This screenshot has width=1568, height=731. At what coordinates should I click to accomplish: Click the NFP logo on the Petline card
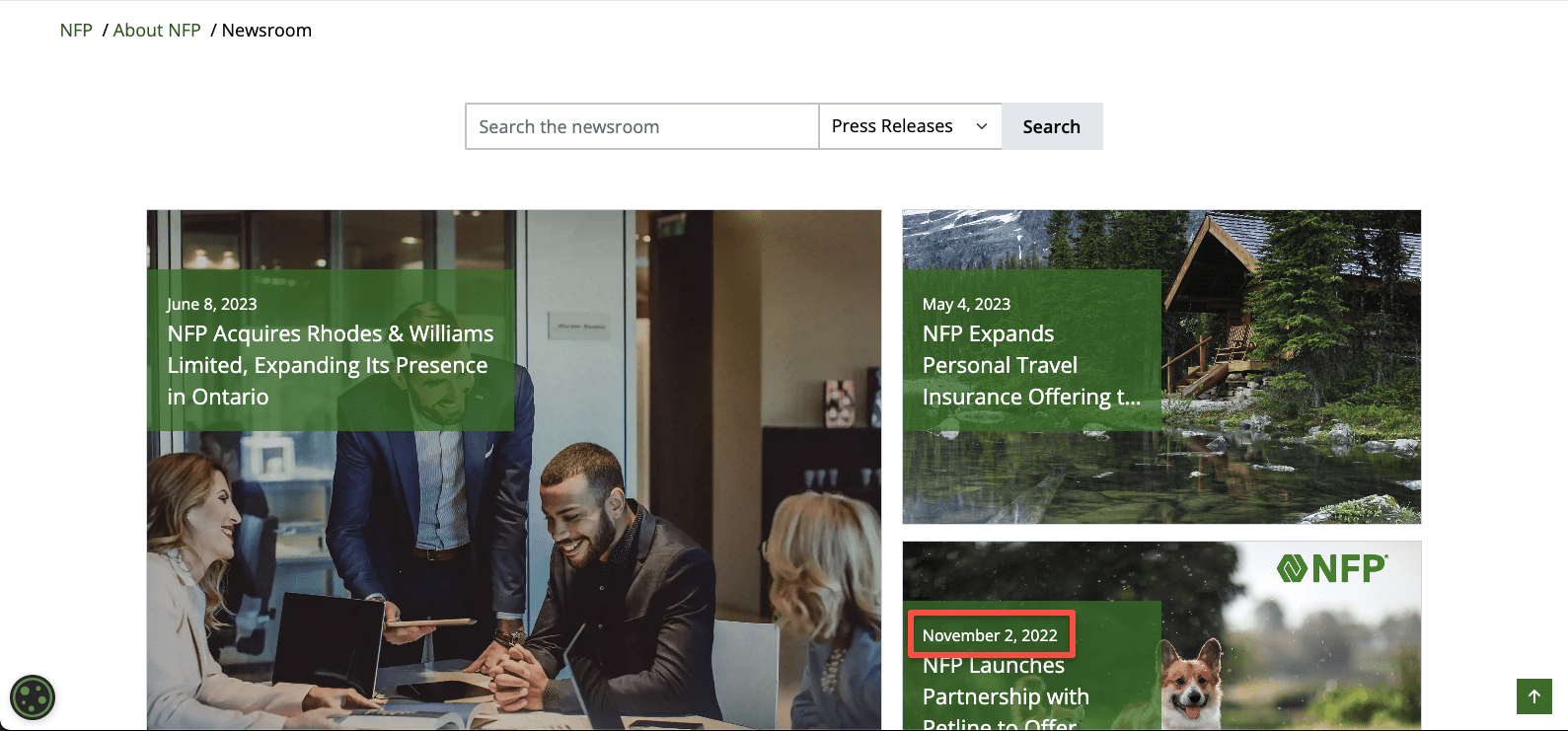1331,568
